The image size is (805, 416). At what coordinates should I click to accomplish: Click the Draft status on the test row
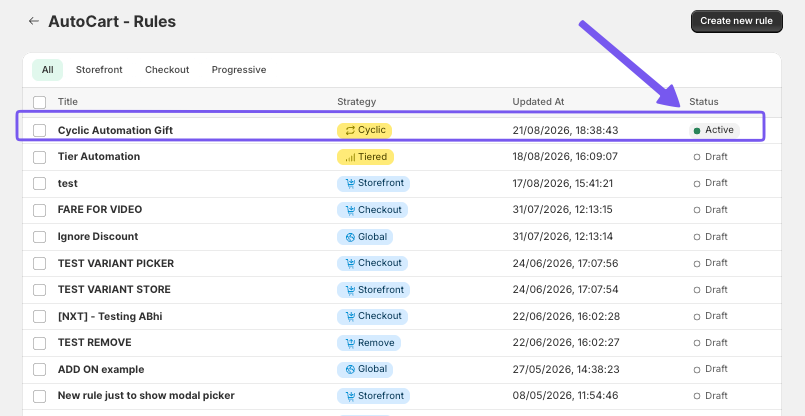click(x=711, y=183)
